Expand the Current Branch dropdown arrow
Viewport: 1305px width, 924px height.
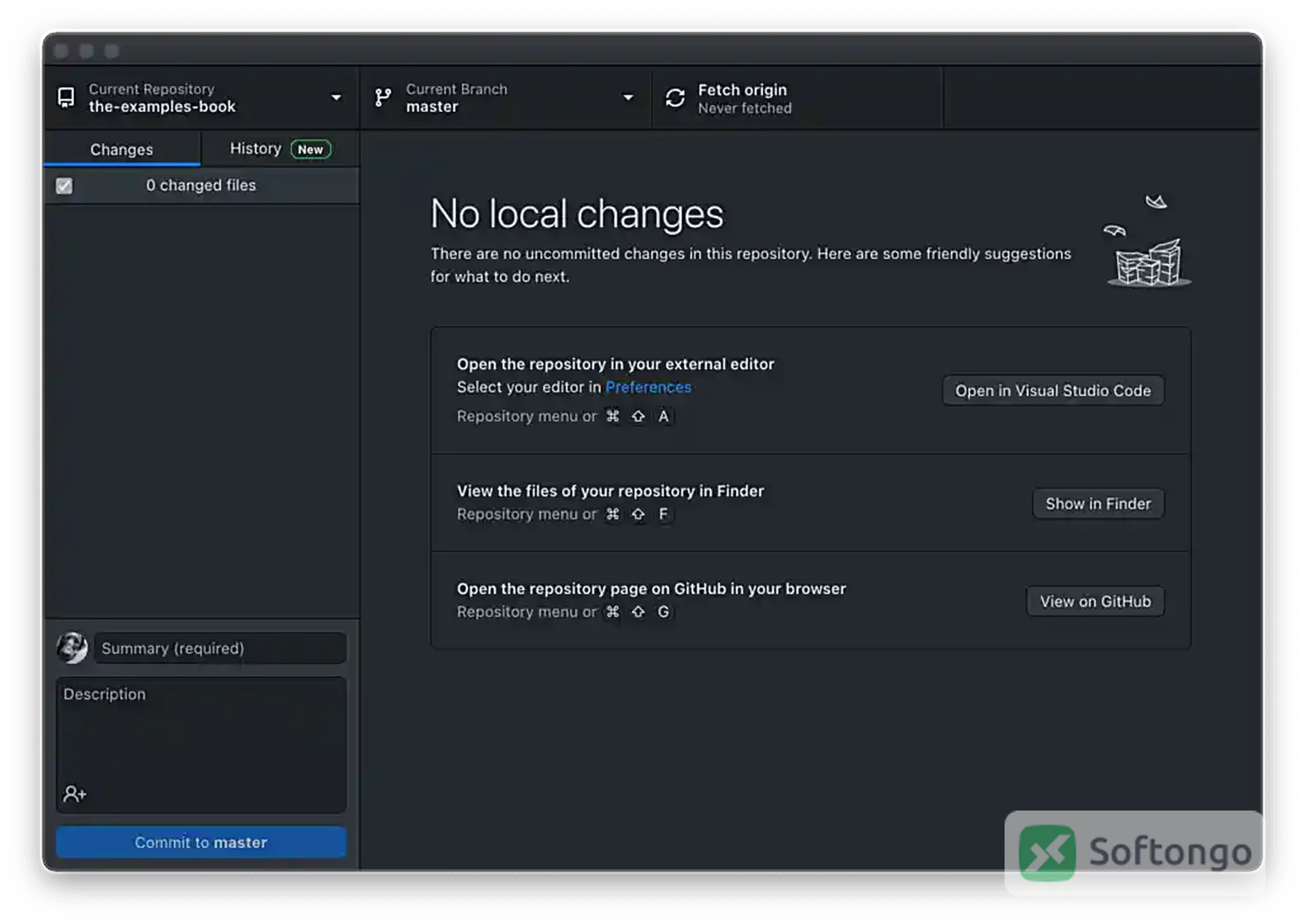628,98
